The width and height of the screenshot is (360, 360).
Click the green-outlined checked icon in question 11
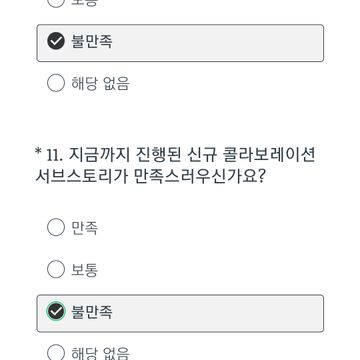click(56, 312)
